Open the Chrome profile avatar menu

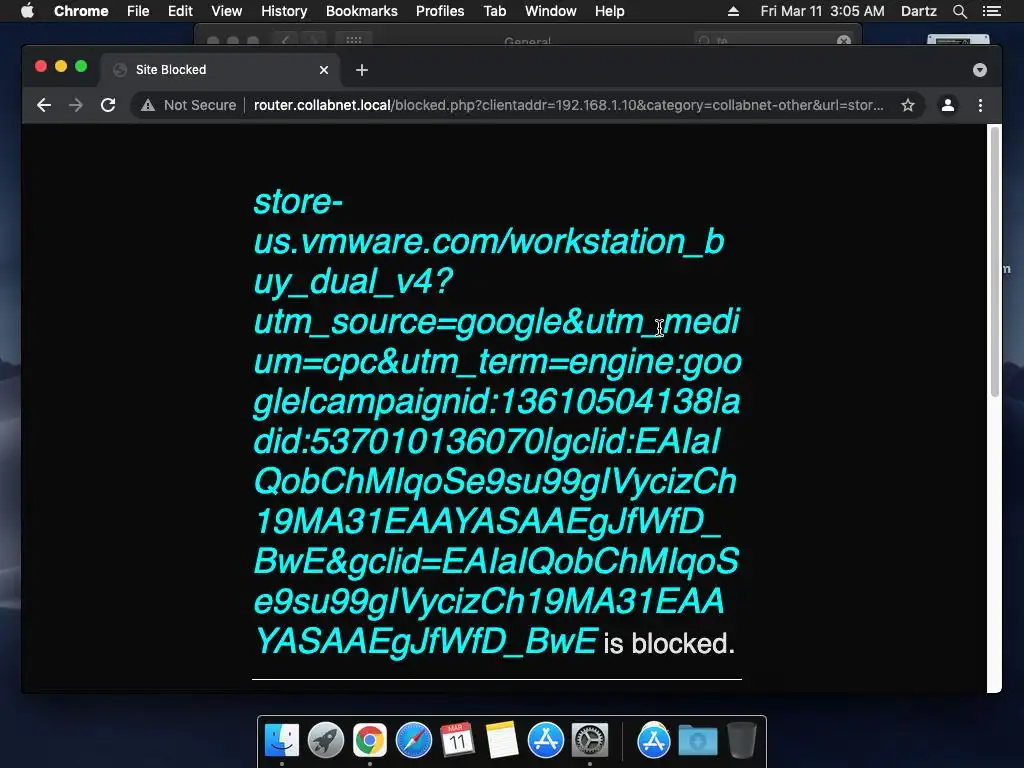(x=948, y=105)
